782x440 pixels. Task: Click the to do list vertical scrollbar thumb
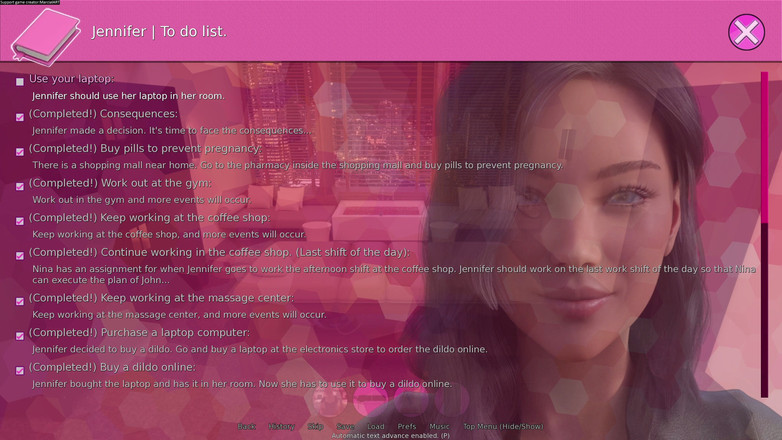[x=764, y=148]
